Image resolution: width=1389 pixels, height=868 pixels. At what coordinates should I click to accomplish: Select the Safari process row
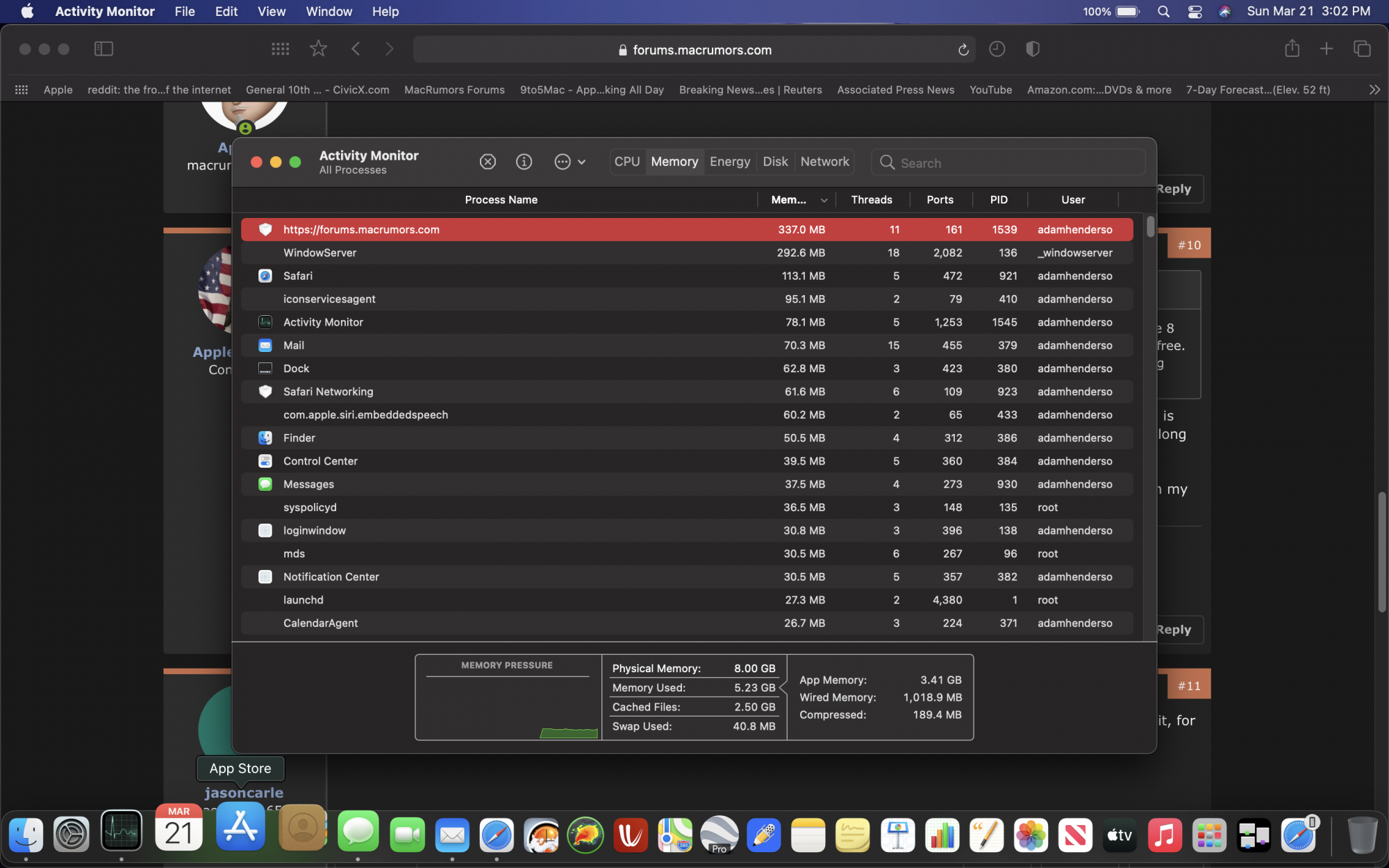[x=687, y=276]
